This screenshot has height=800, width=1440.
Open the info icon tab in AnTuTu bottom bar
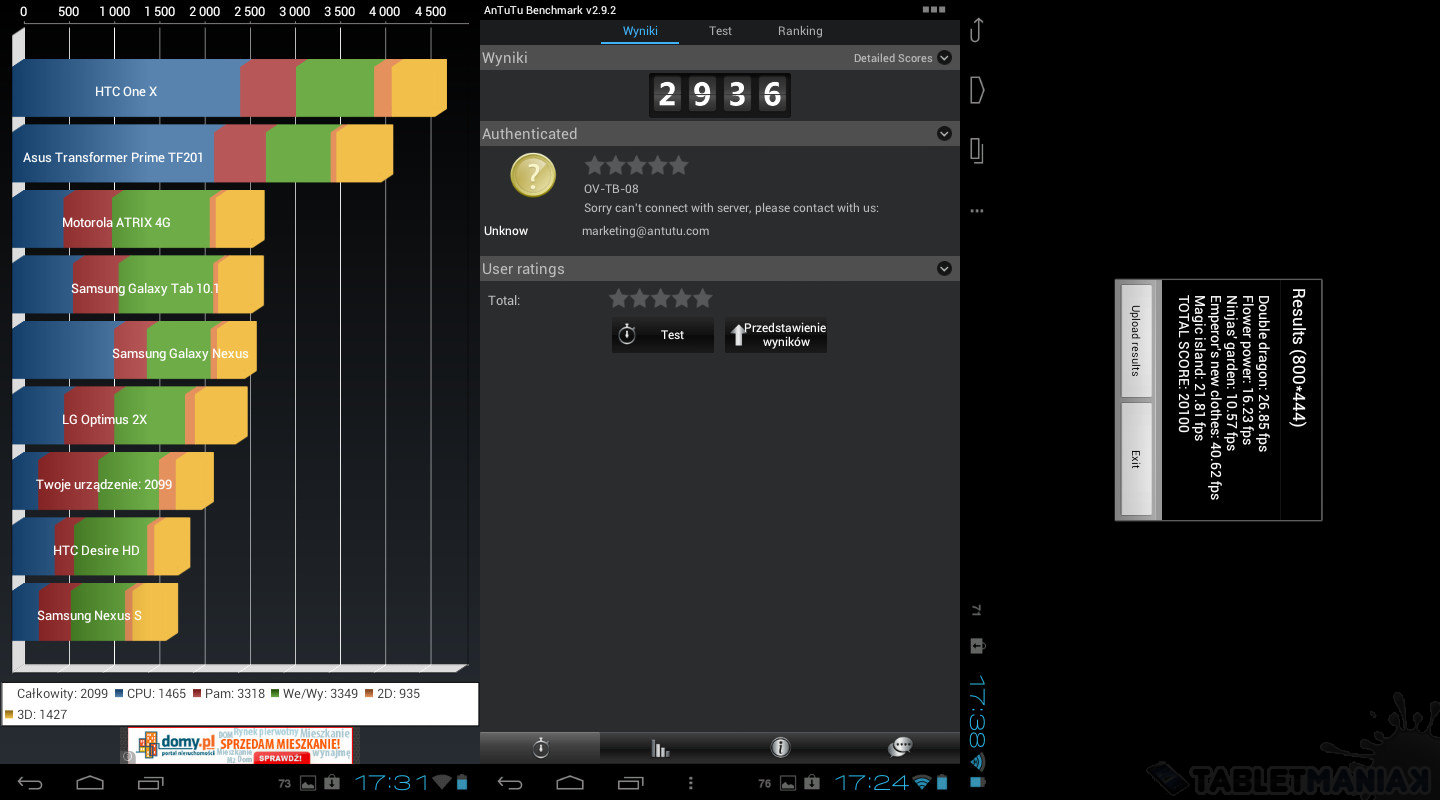(x=780, y=747)
